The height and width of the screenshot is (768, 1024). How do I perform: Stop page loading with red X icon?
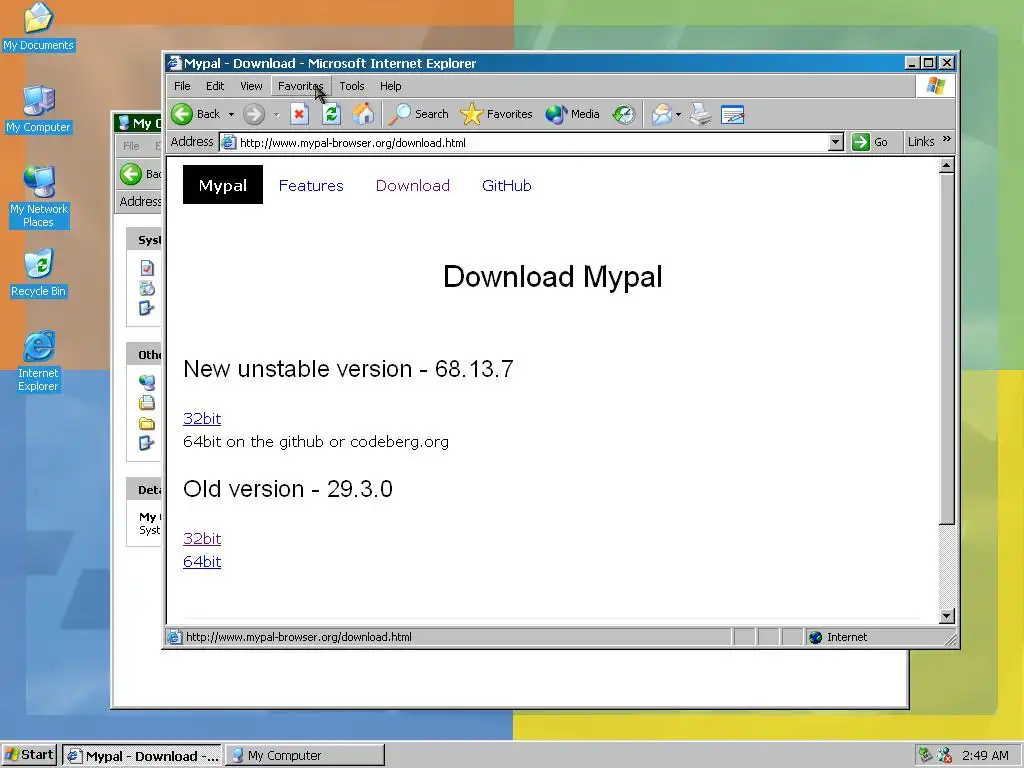(299, 114)
